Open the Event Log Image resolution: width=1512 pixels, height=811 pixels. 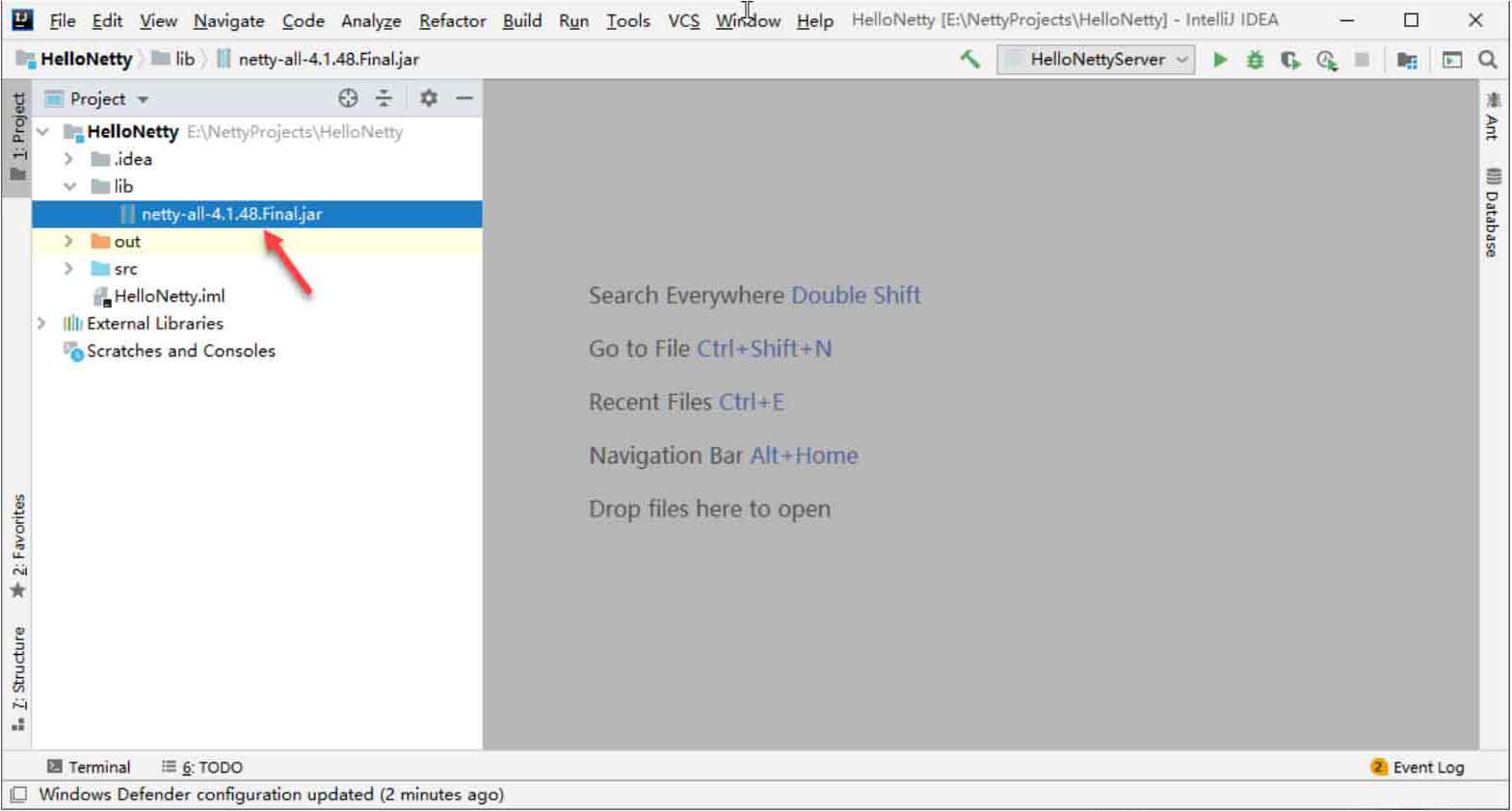pos(1418,767)
